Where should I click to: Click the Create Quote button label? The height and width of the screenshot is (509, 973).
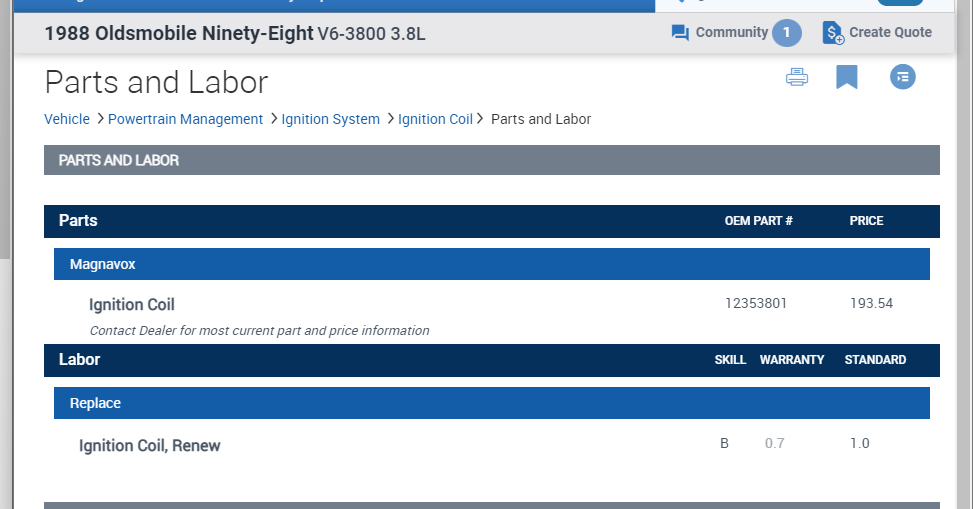click(x=890, y=33)
